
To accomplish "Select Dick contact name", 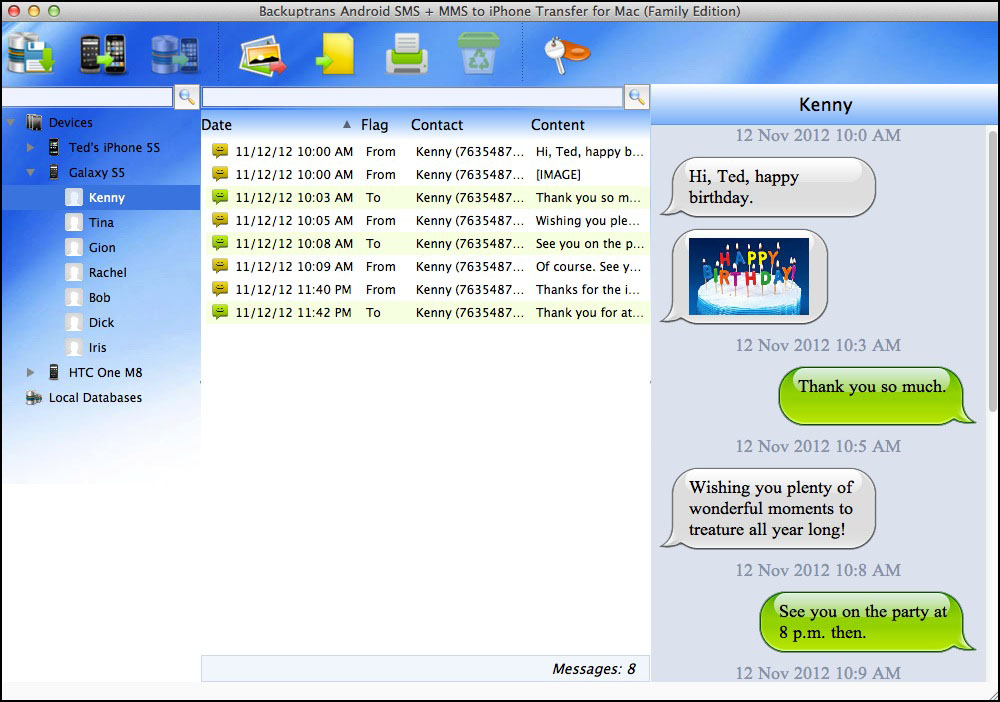I will [101, 323].
